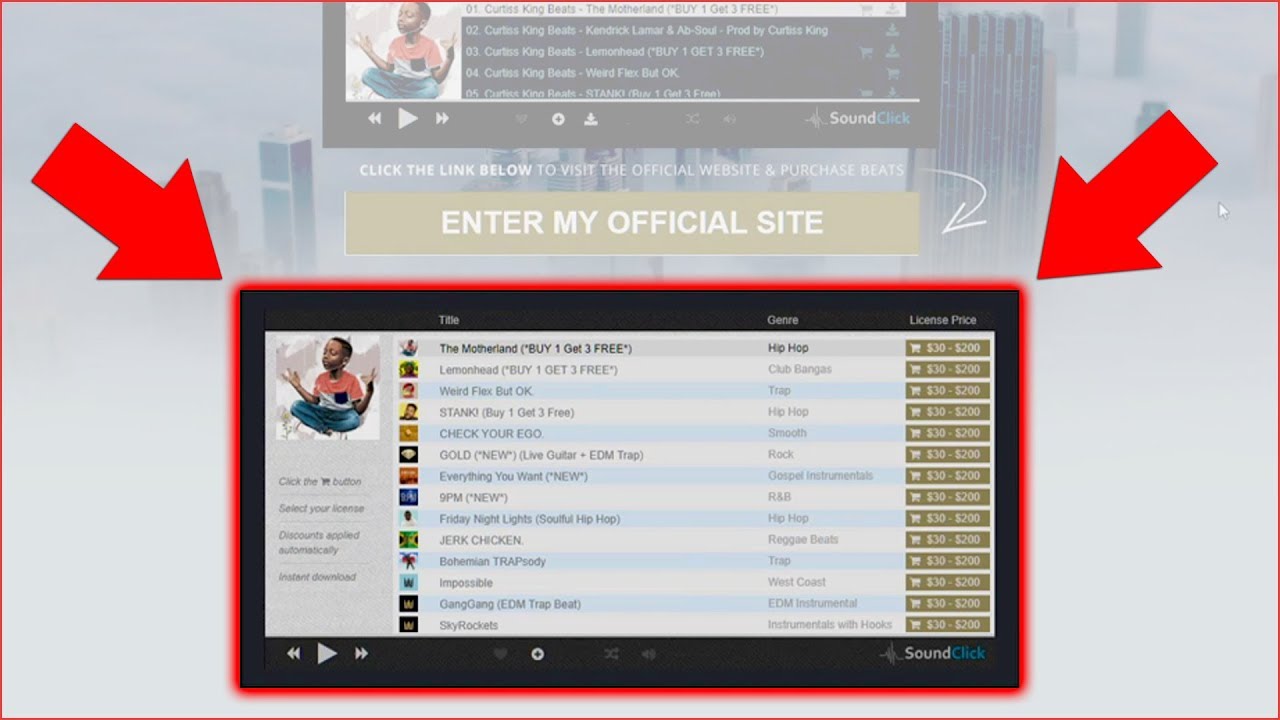The height and width of the screenshot is (720, 1280).
Task: Click the volume icon in lower player
Action: point(648,654)
